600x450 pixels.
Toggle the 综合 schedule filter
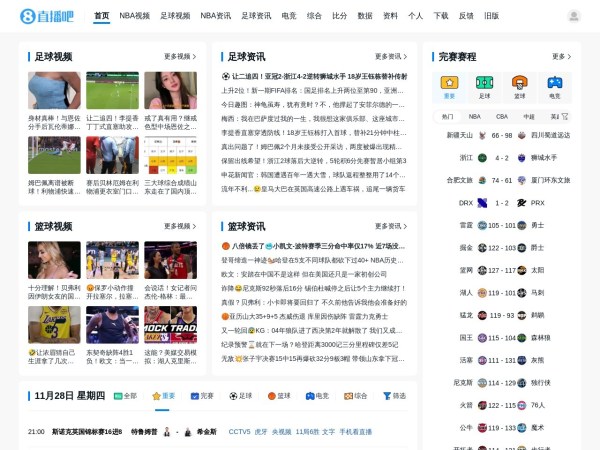pyautogui.click(x=355, y=396)
